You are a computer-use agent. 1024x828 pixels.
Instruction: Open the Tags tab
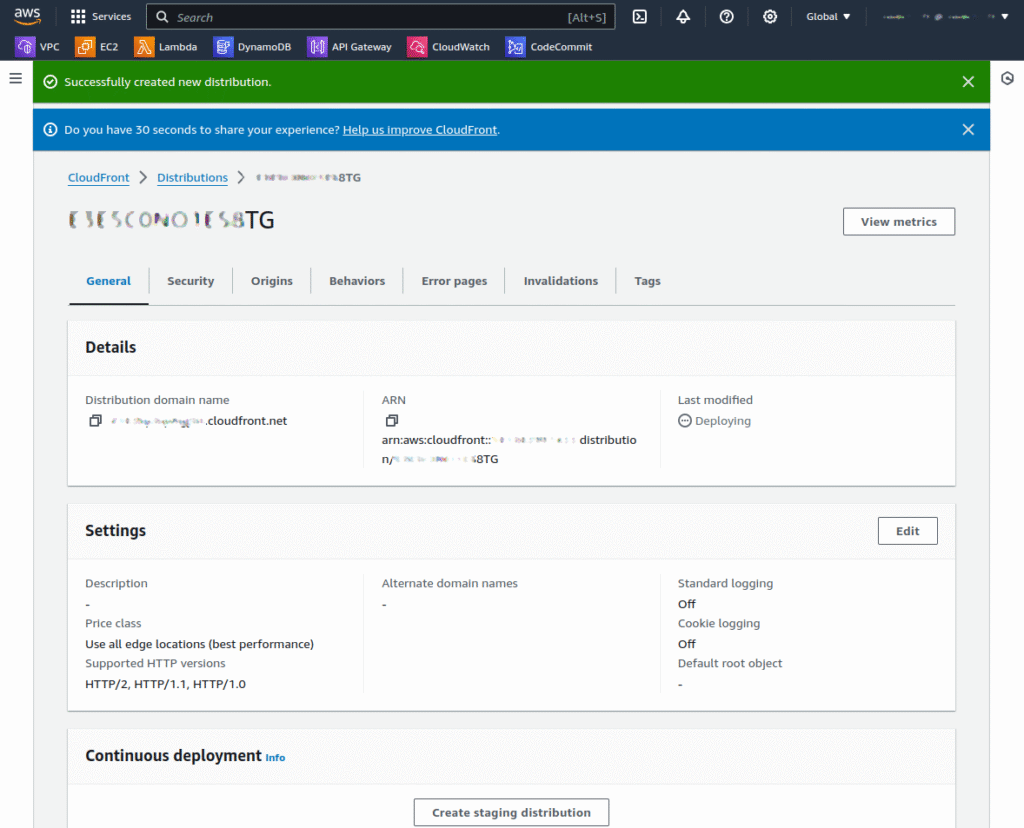pyautogui.click(x=647, y=281)
